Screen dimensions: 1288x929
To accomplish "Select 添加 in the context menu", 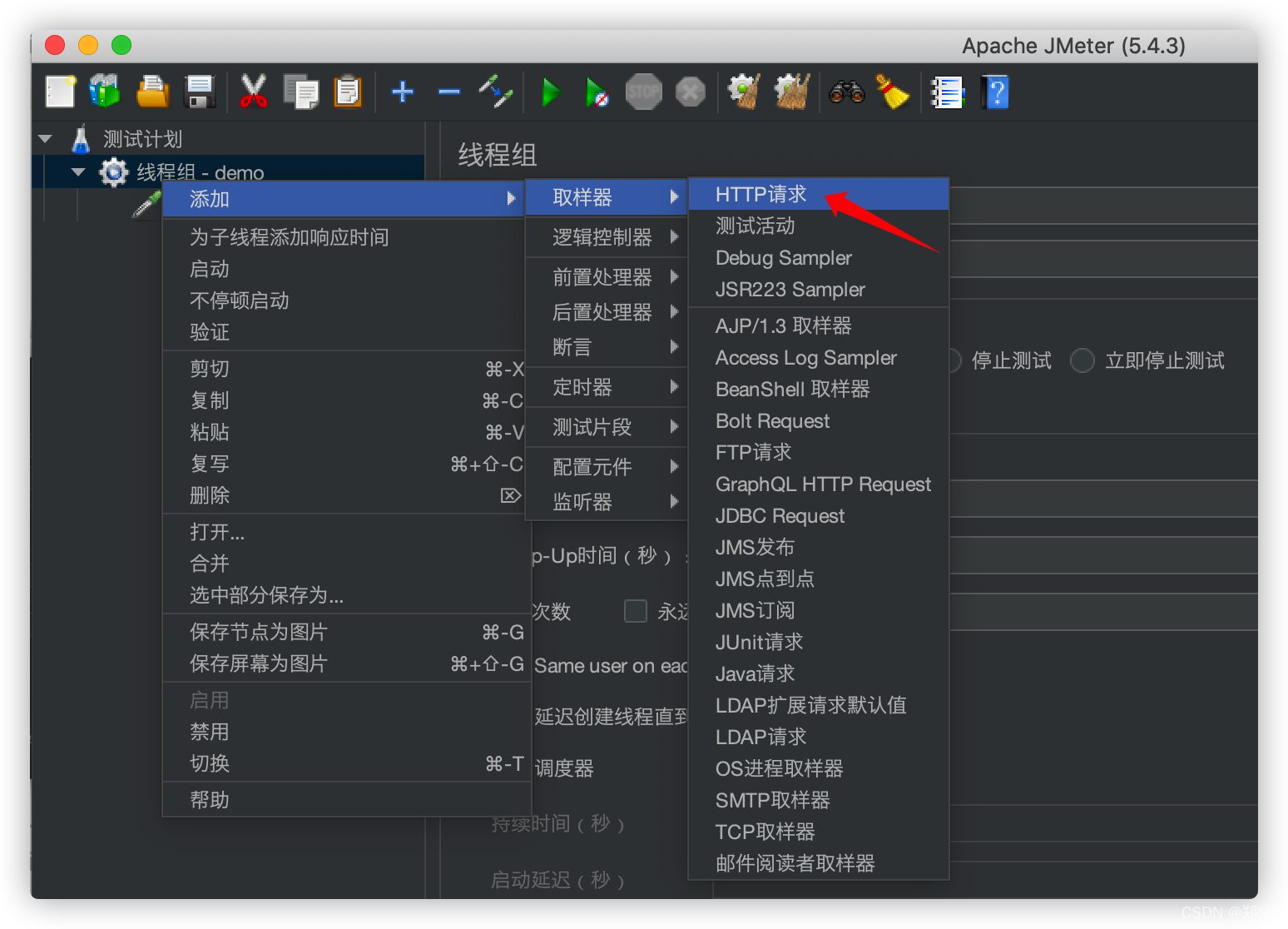I will pos(343,199).
